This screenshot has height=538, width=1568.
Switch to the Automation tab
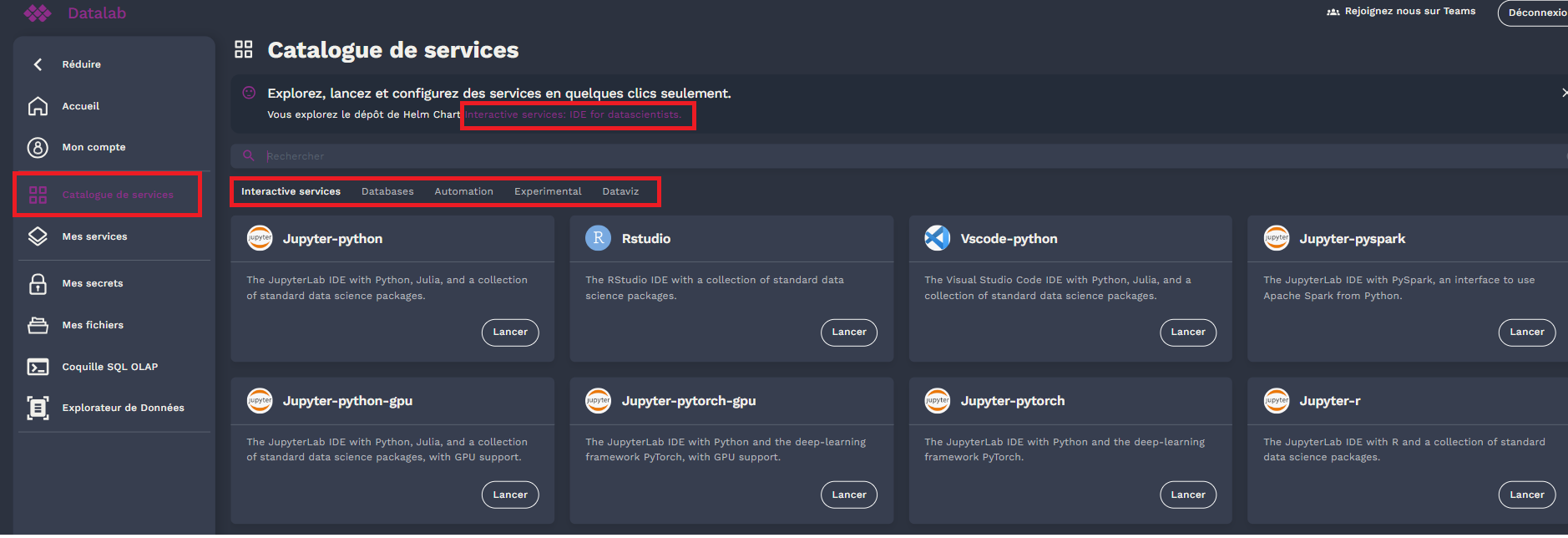pyautogui.click(x=463, y=191)
